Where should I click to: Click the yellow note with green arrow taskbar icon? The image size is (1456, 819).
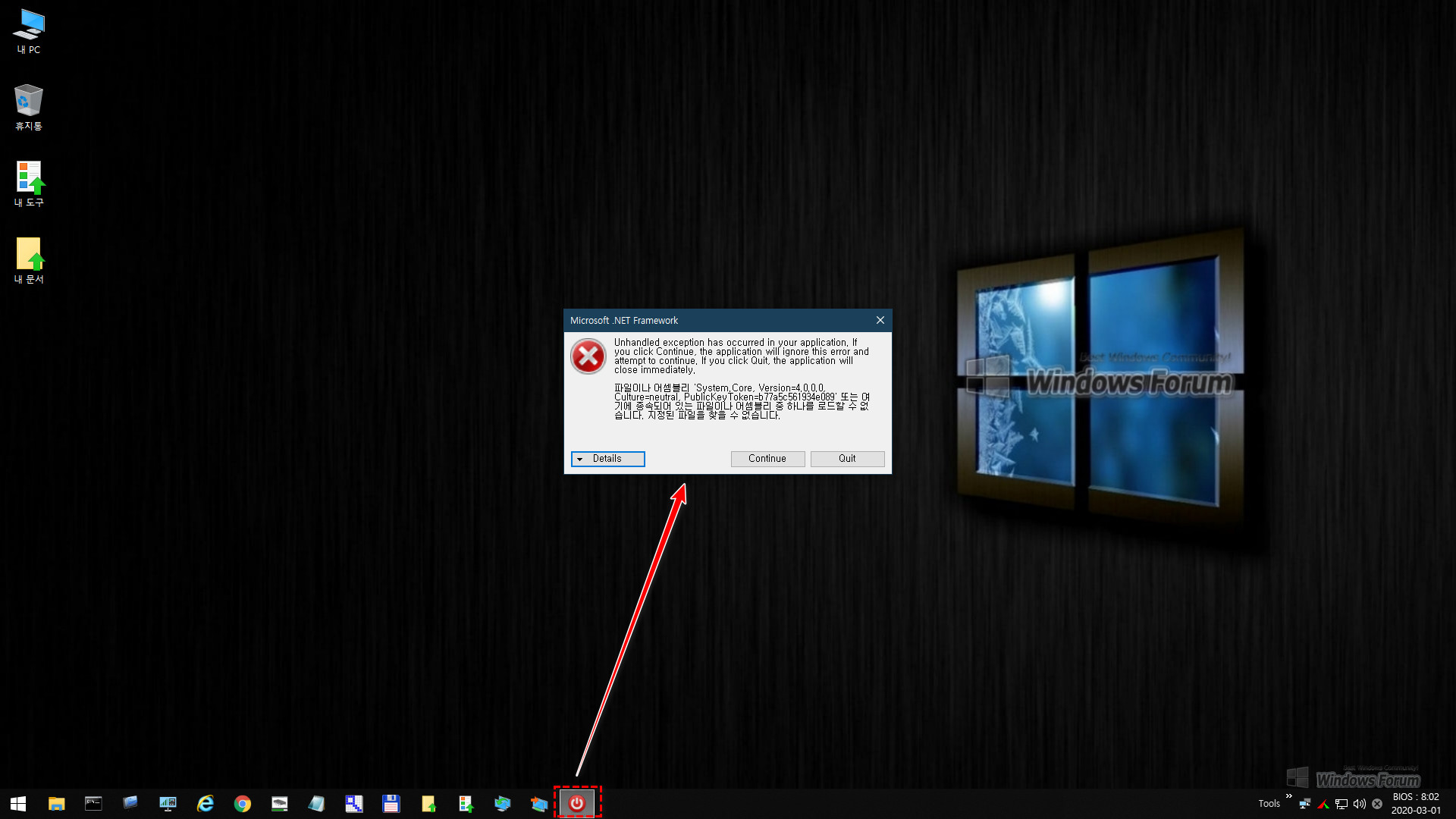click(428, 803)
